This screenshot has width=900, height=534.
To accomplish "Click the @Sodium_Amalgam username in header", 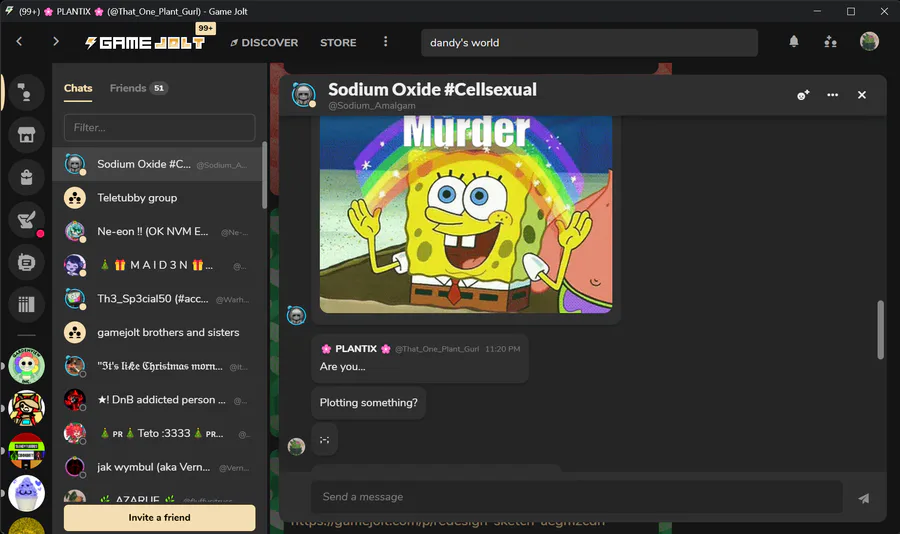I will point(372,106).
